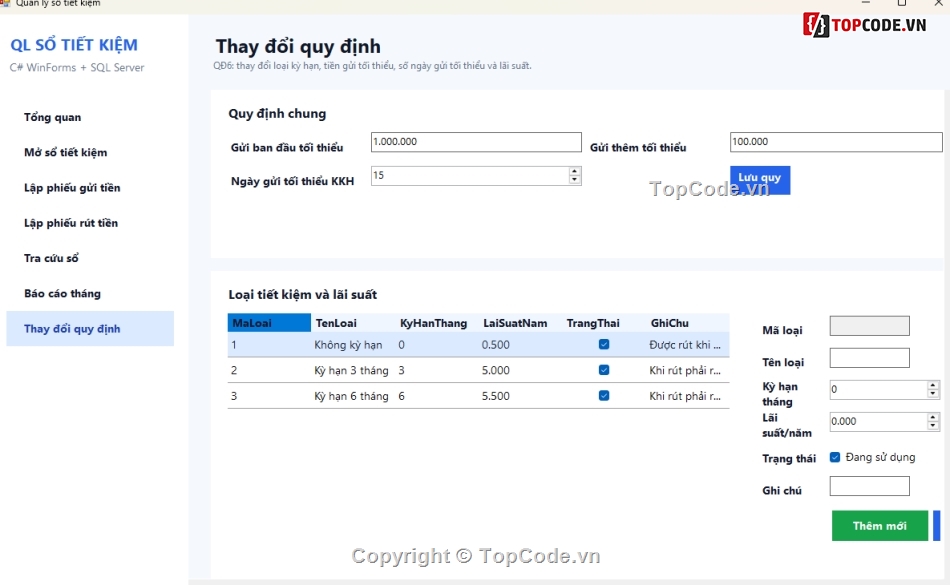Toggle TrangThai checkbox for Kỳ hạn 3 tháng
This screenshot has width=950, height=585.
(x=603, y=370)
